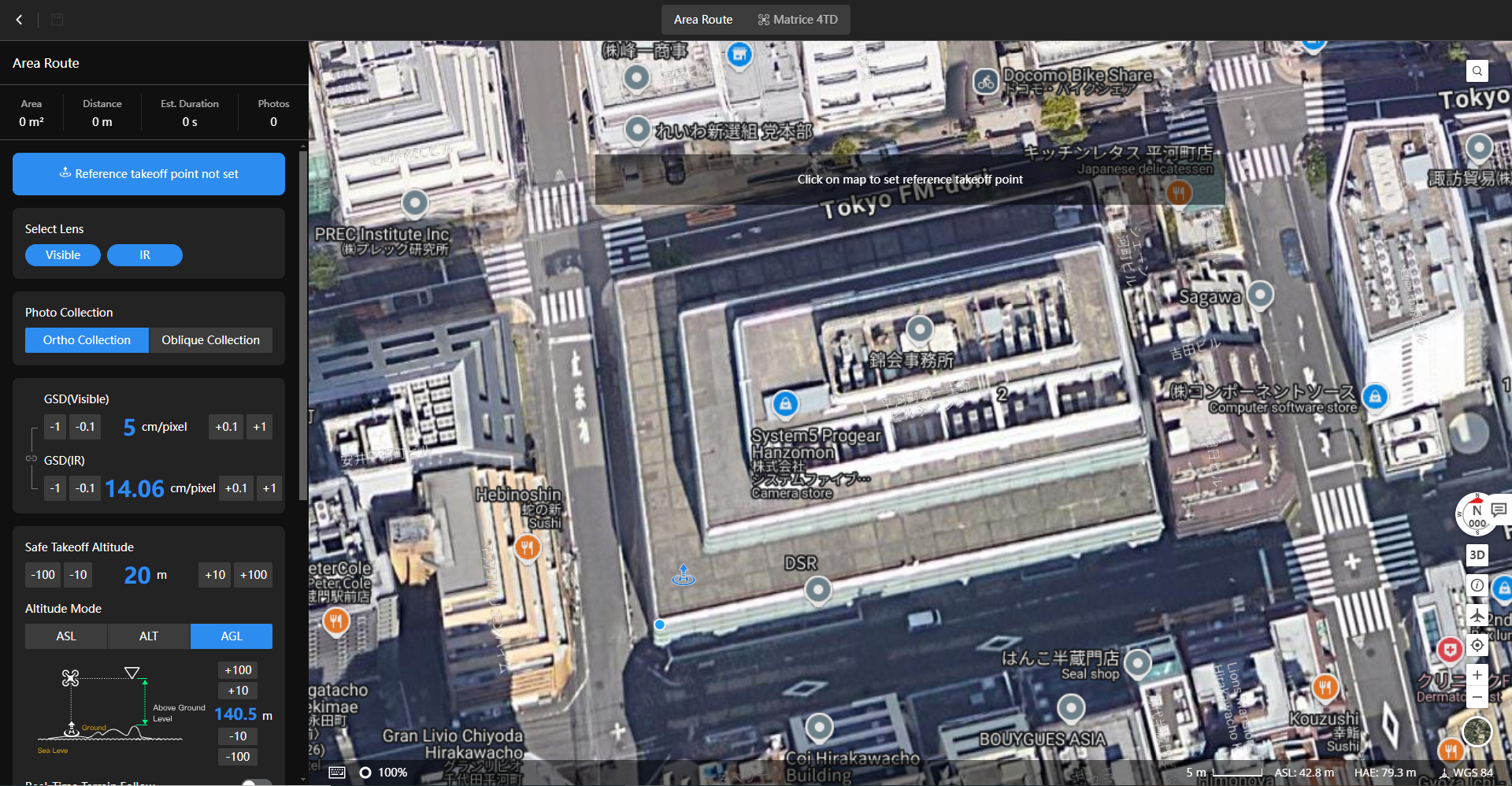Click the HAE: 79.3 m readout
The image size is (1512, 786).
(x=1385, y=773)
